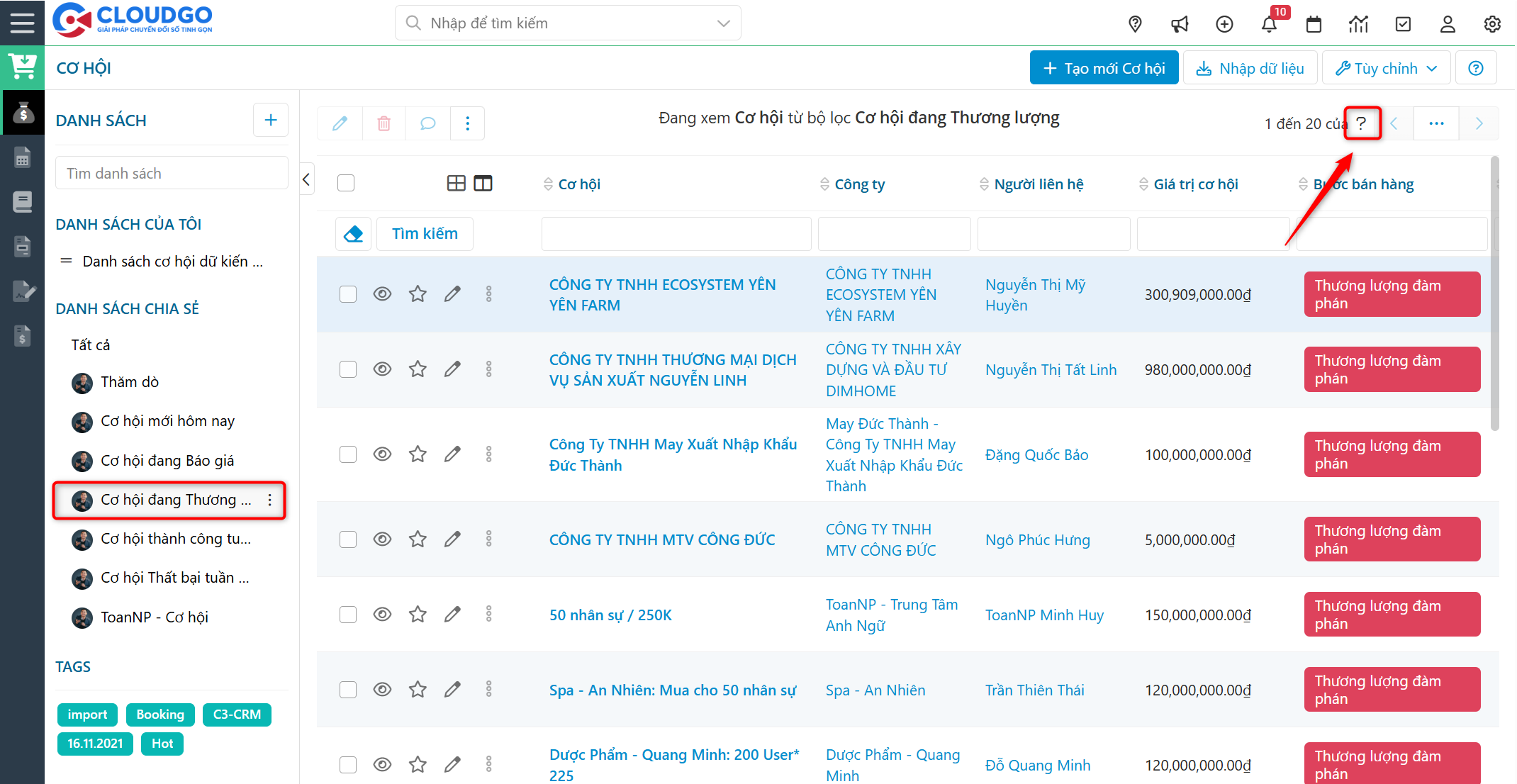Click Tạo mới Cơ hội button
Screen dimensions: 1517x784
1104,68
